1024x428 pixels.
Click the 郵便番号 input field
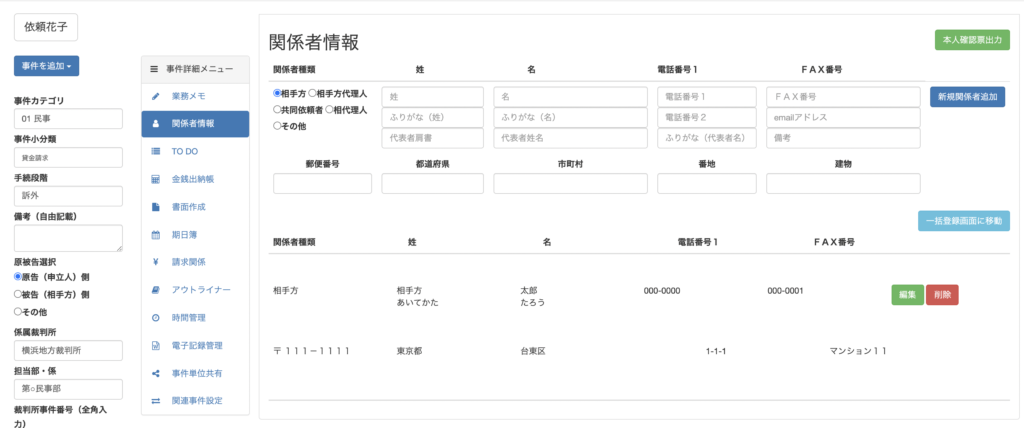[322, 184]
